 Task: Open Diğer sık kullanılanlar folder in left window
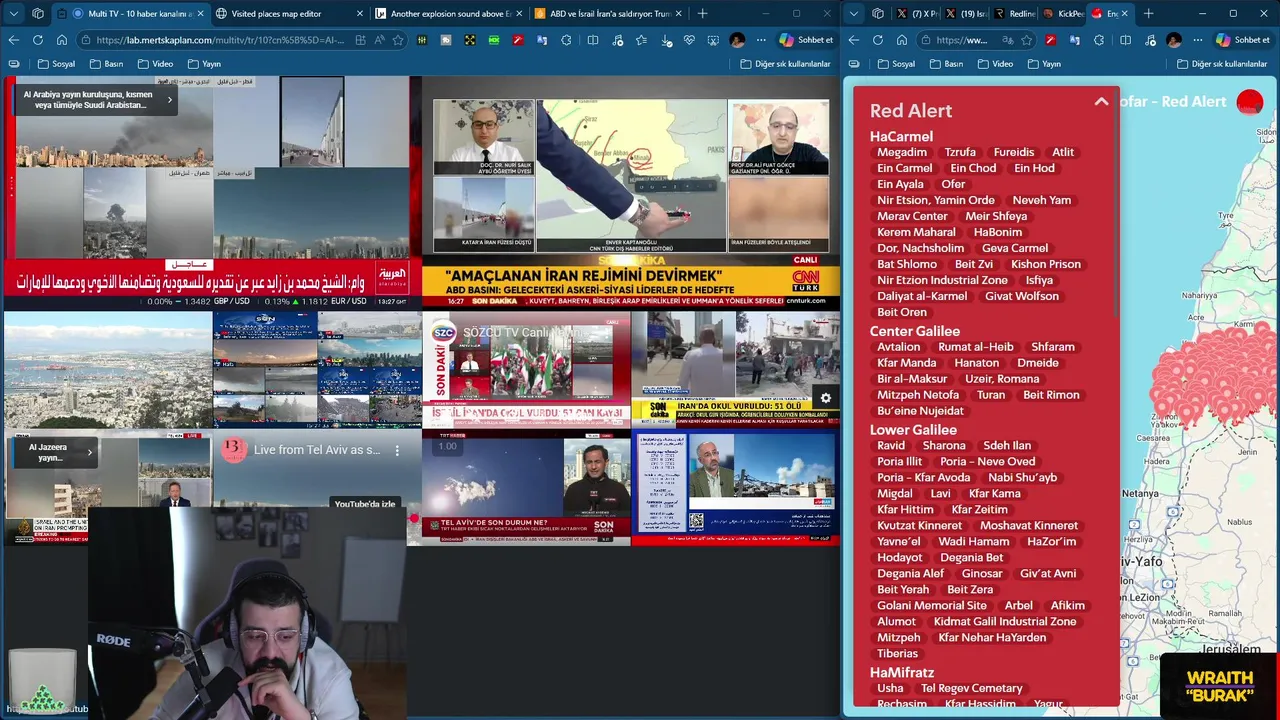coord(786,64)
